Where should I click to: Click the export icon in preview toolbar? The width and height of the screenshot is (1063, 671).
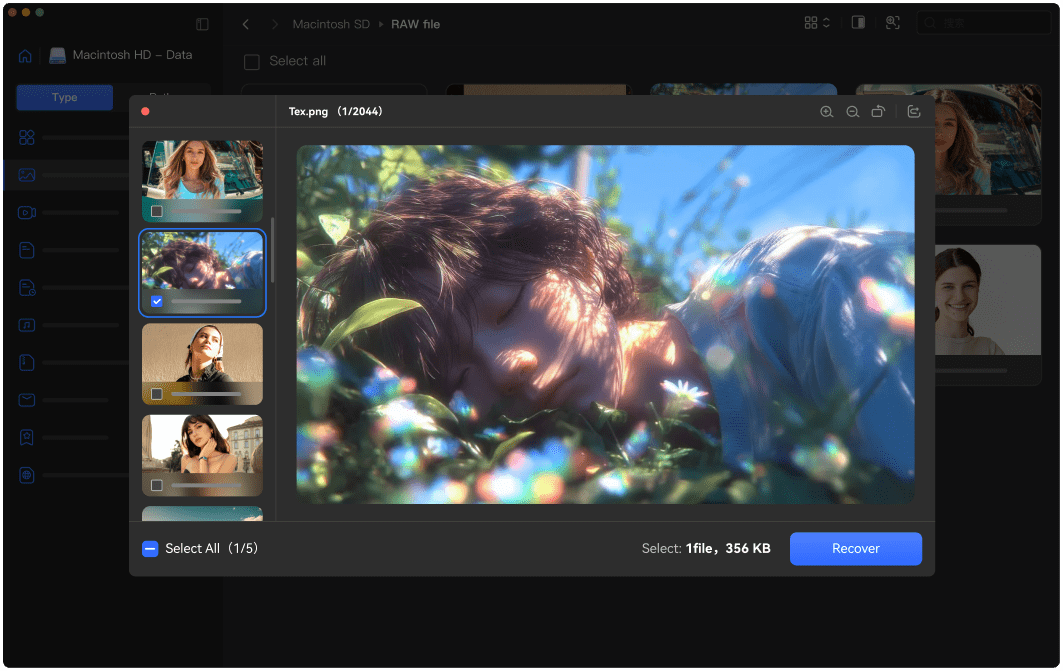[x=914, y=112]
